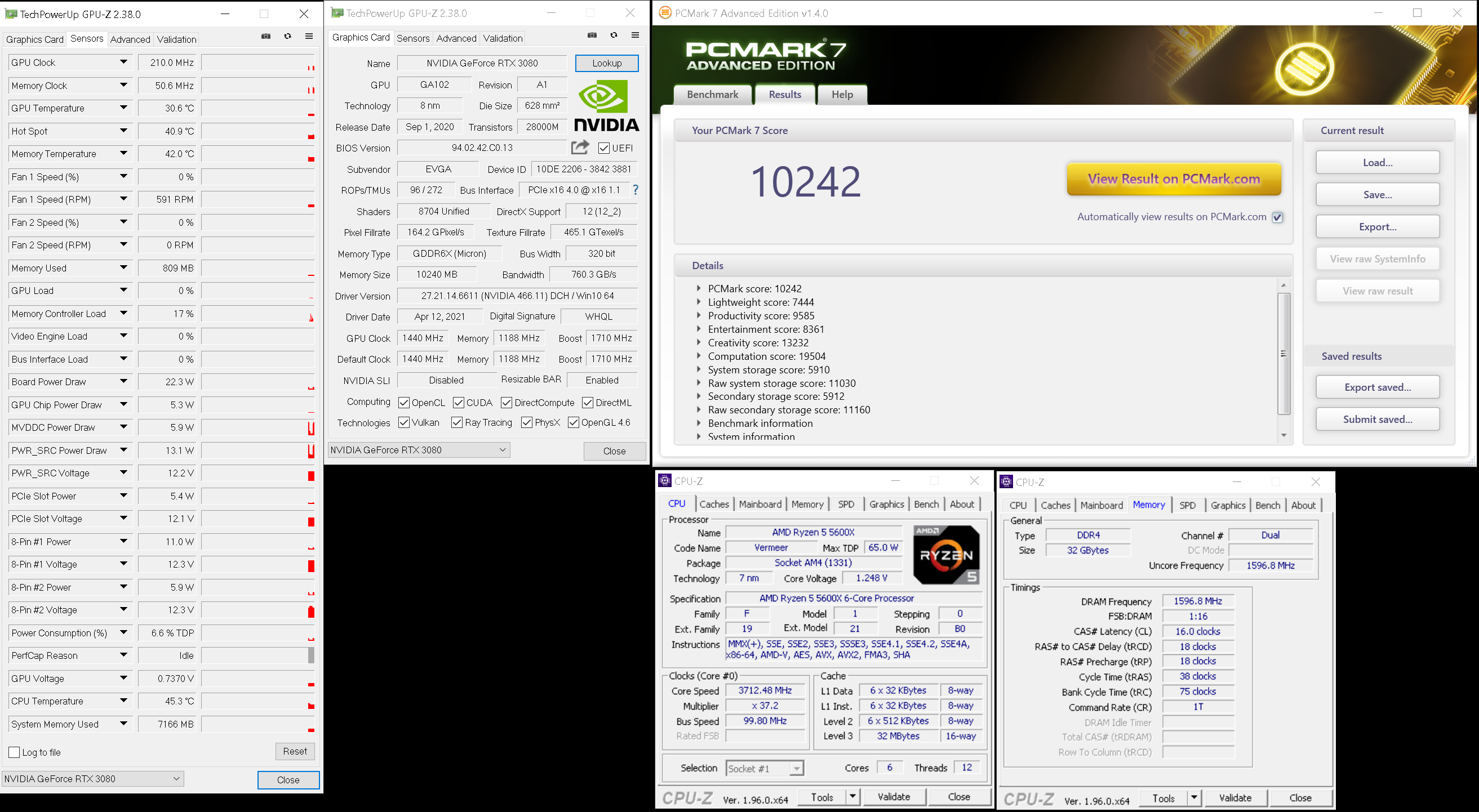This screenshot has height=812, width=1479.
Task: Click the screenshot camera icon in GPU-Z Sensors window
Action: coord(266,36)
